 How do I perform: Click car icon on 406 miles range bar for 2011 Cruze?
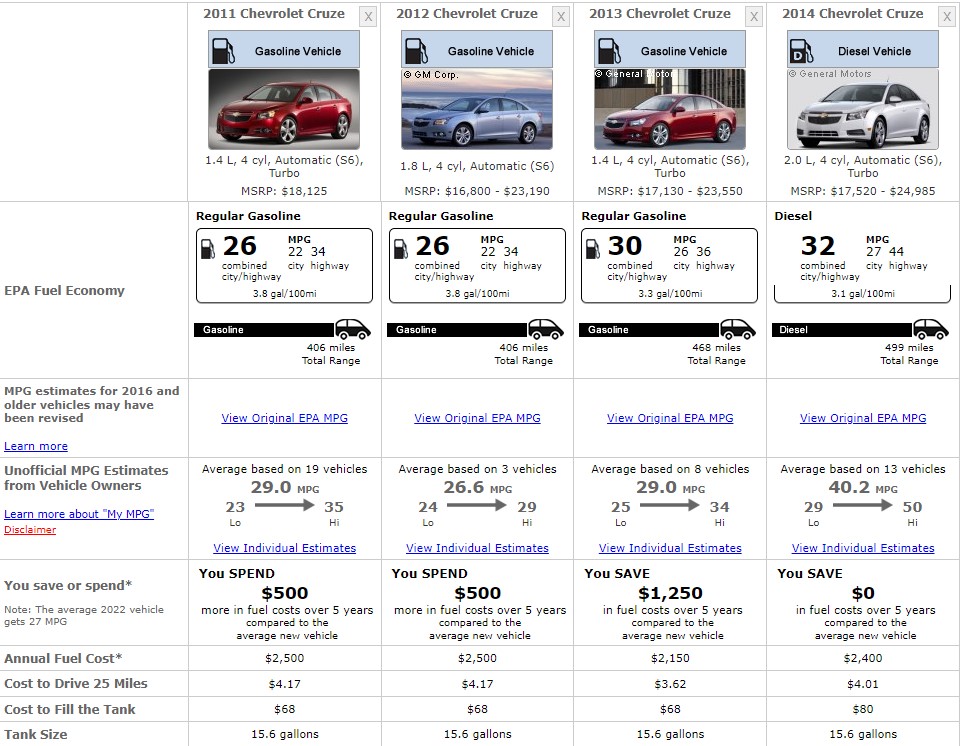coord(353,329)
